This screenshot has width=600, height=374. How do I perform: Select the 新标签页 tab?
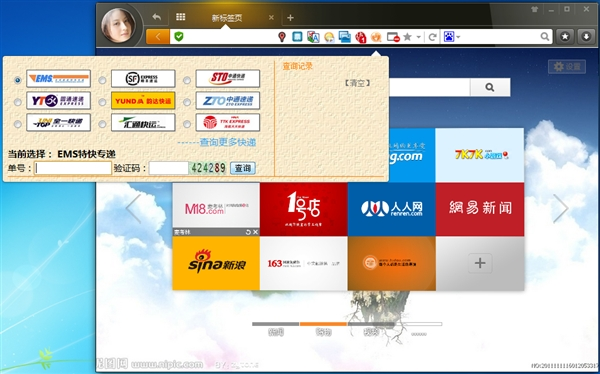point(227,18)
